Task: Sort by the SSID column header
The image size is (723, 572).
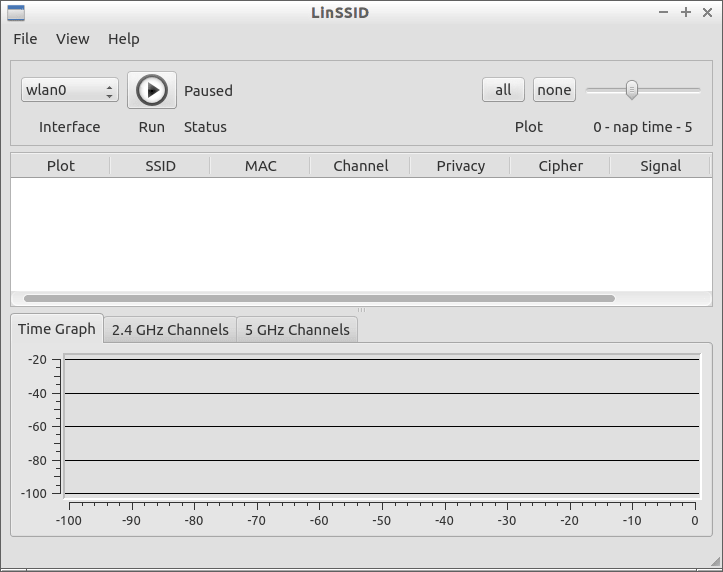Action: coord(160,166)
